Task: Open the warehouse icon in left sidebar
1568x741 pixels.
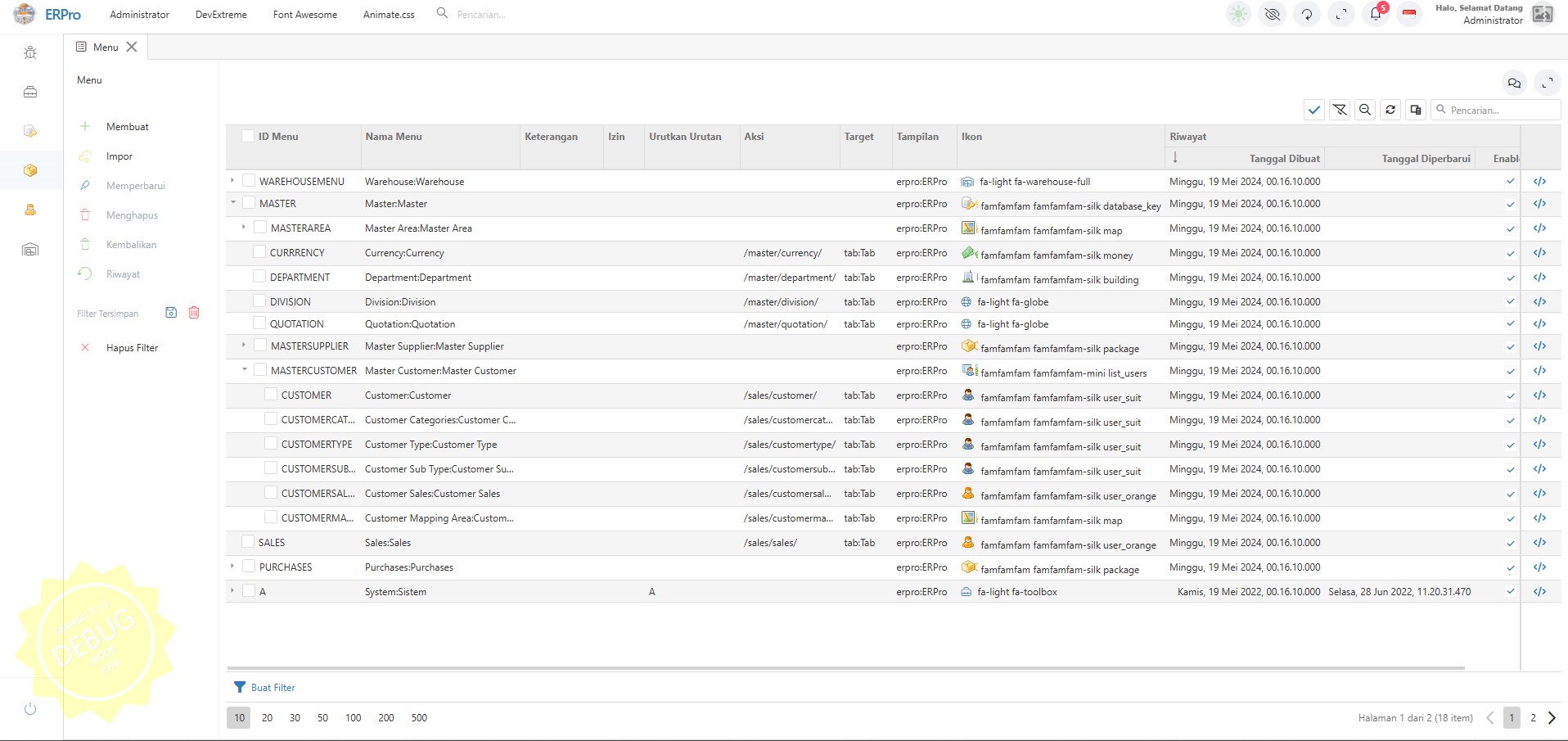Action: tap(30, 250)
